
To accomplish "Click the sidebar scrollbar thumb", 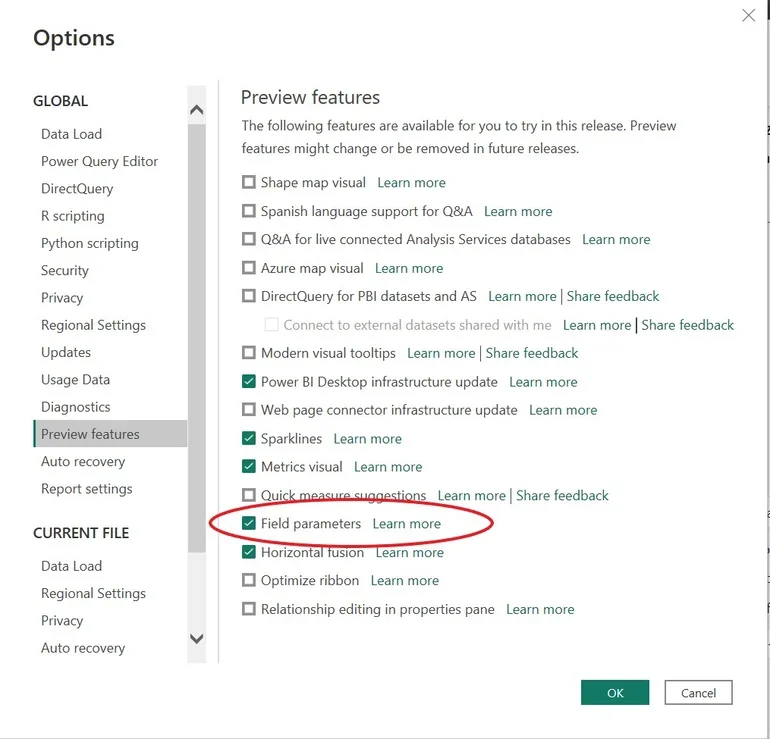I will [x=196, y=338].
